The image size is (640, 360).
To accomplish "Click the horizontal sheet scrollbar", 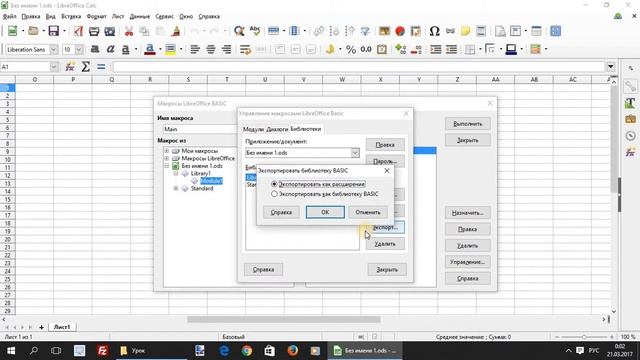I will pyautogui.click(x=284, y=319).
